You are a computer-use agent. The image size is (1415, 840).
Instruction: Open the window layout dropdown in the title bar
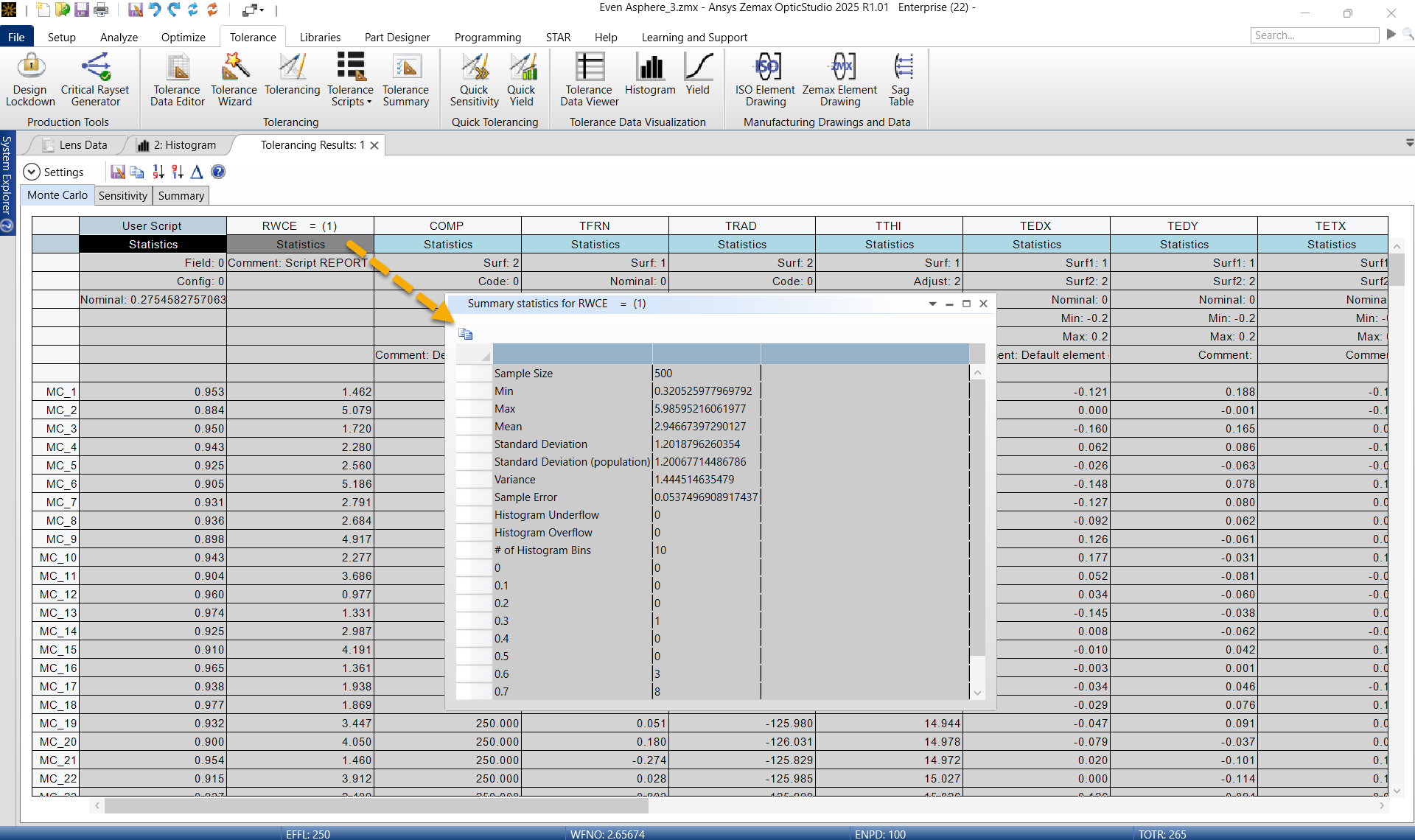253,10
